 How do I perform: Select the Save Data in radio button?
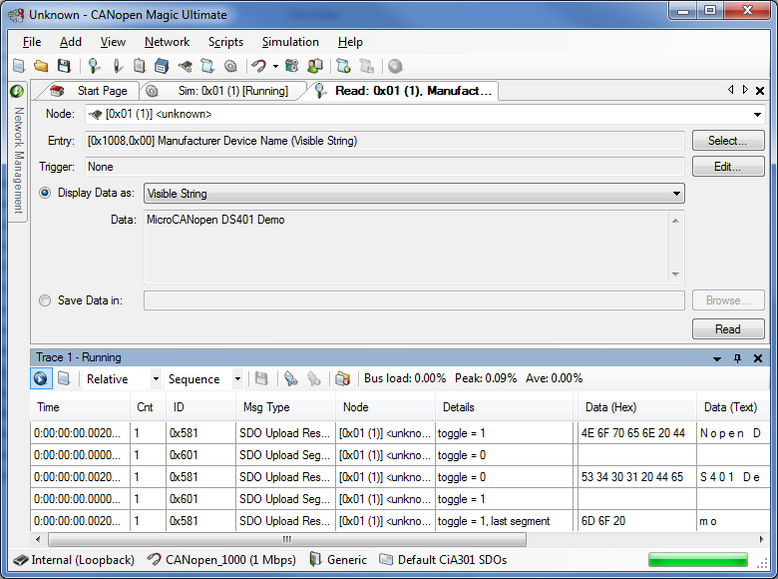click(45, 300)
